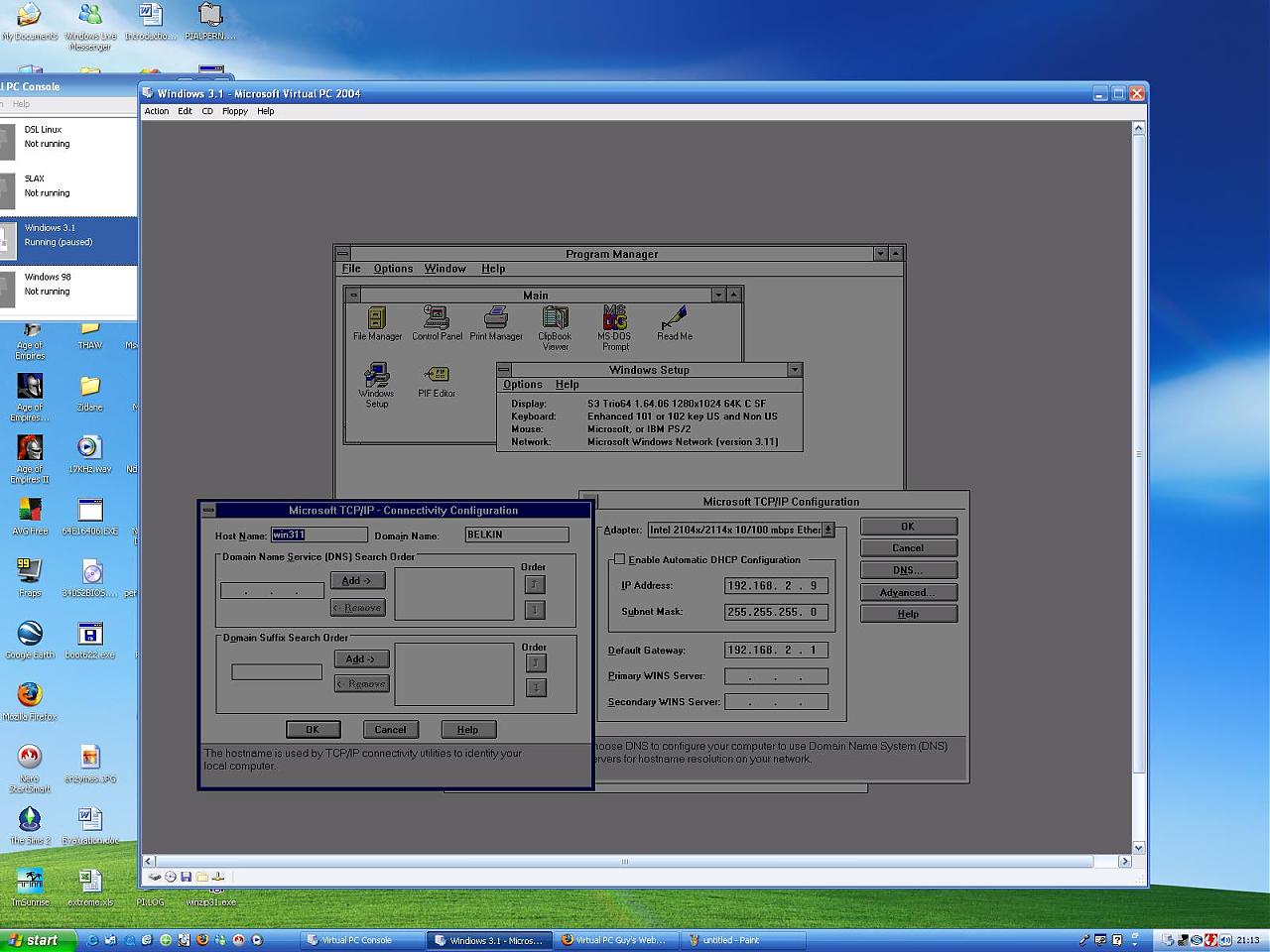1270x952 pixels.
Task: Click the Domain Name field
Action: point(517,535)
